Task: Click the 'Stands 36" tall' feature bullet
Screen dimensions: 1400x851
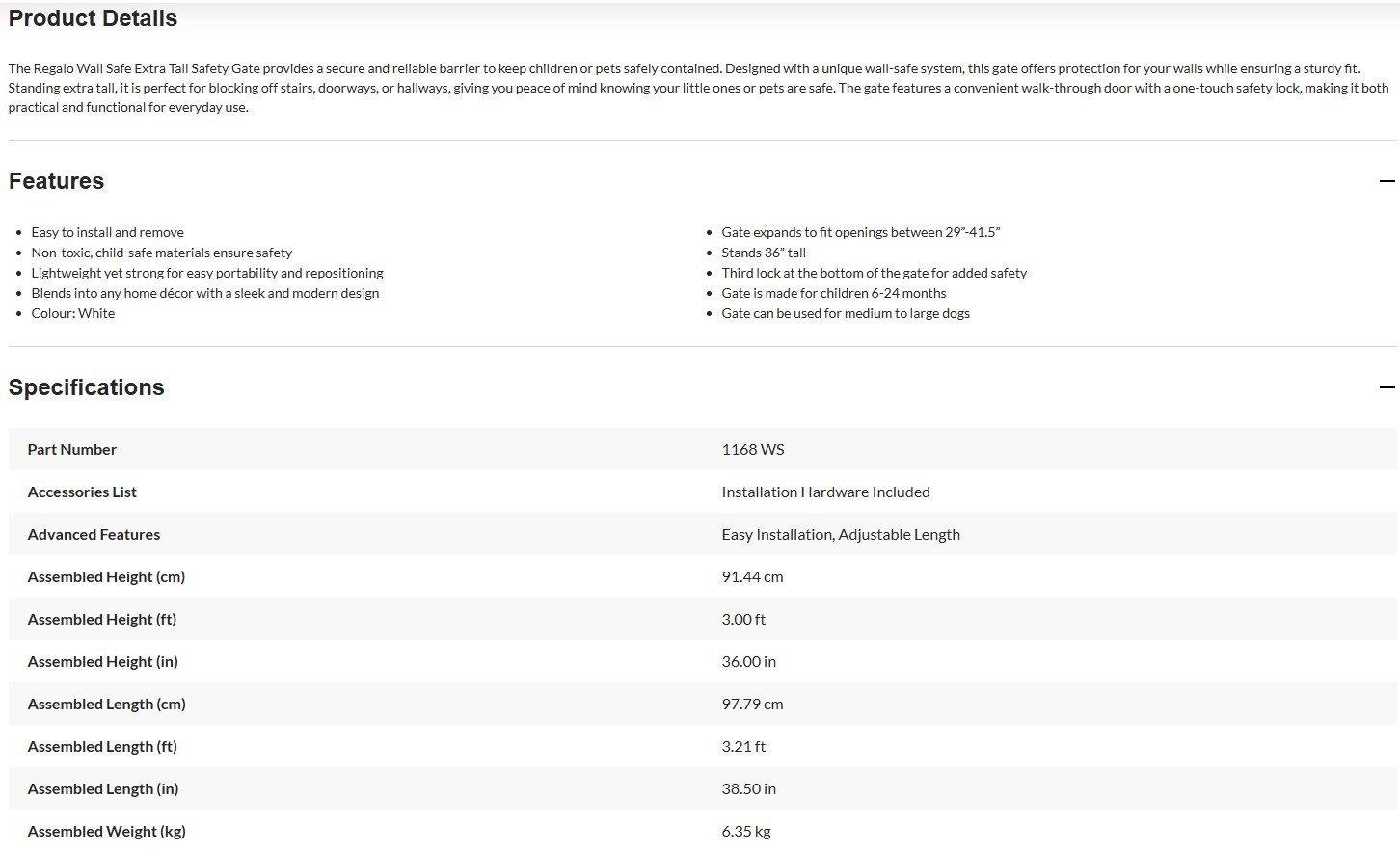Action: (764, 253)
